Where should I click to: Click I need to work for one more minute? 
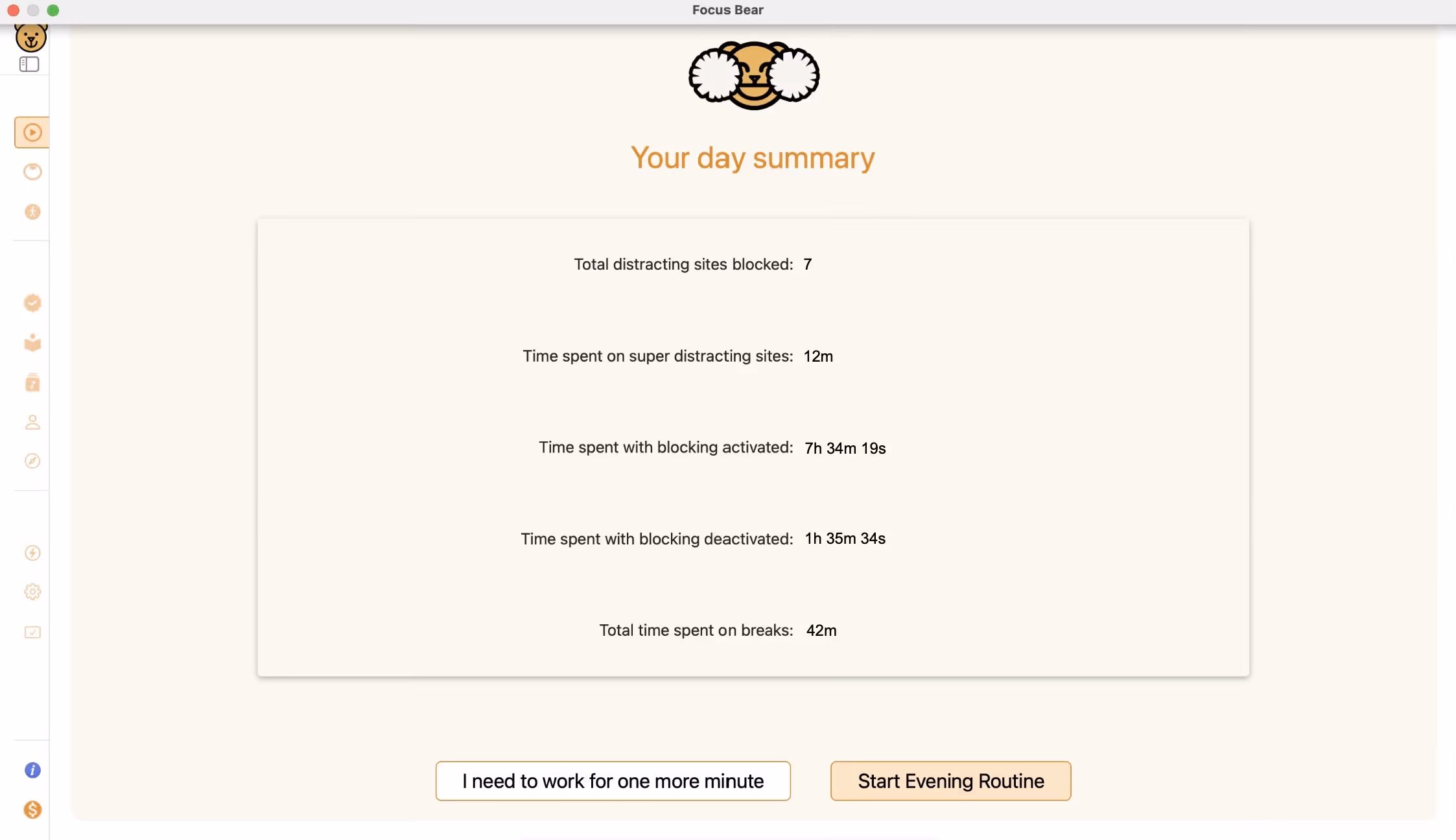612,781
